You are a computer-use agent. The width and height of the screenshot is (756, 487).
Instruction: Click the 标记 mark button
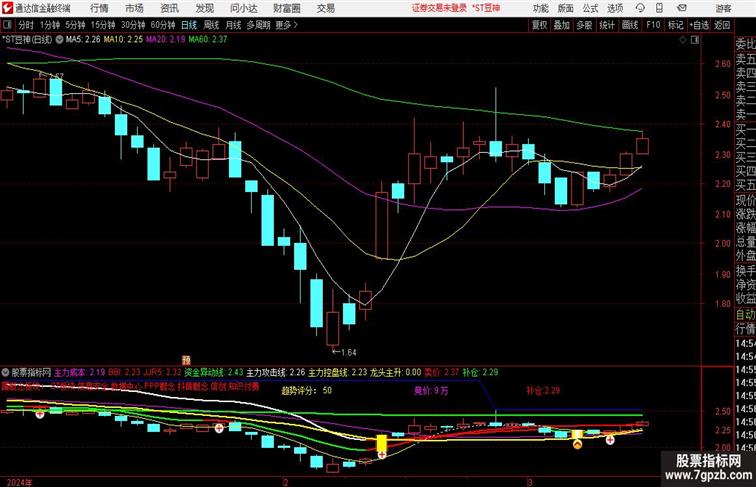click(x=675, y=25)
